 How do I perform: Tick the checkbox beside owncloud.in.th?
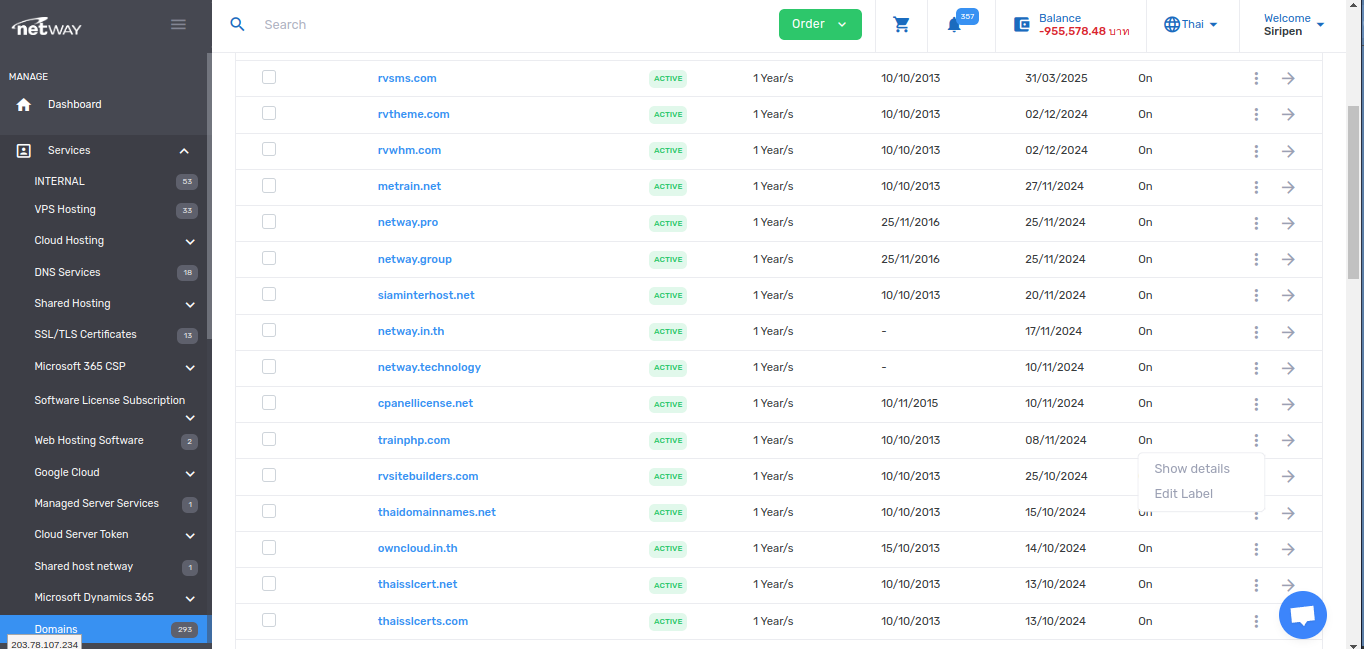(269, 548)
